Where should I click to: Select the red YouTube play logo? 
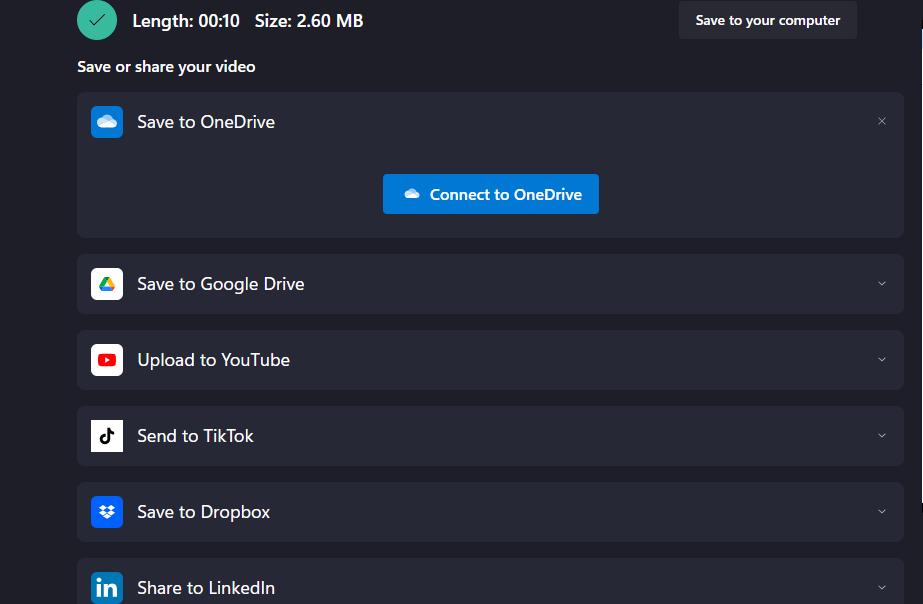pyautogui.click(x=107, y=360)
